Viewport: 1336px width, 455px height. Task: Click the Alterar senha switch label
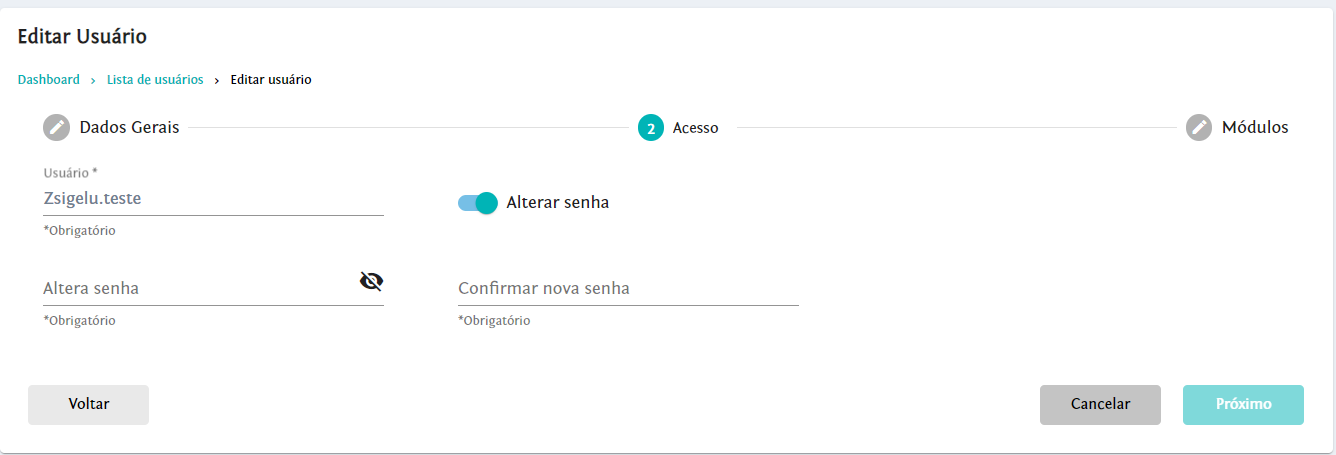pyautogui.click(x=557, y=203)
